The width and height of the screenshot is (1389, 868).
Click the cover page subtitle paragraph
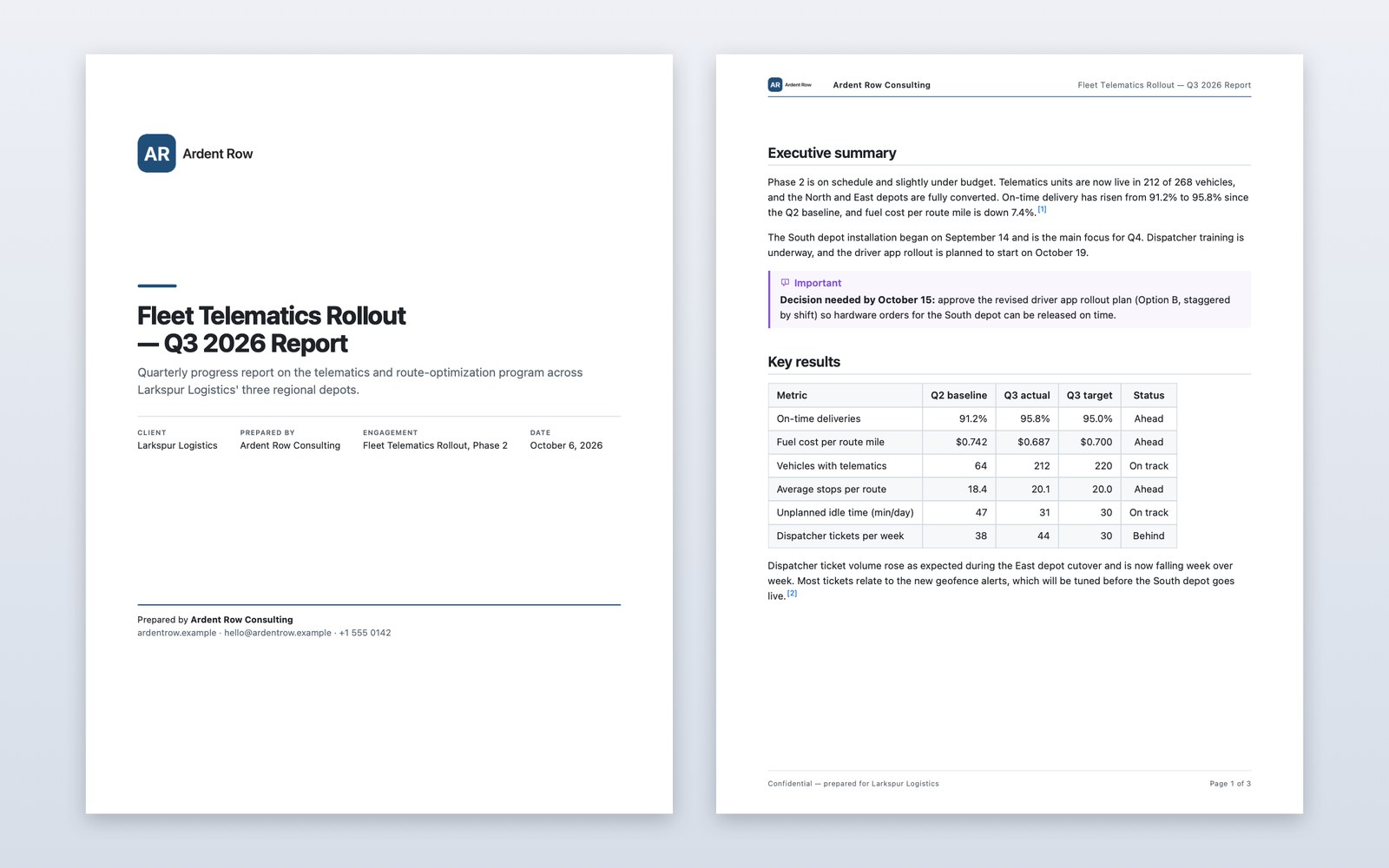pyautogui.click(x=360, y=381)
